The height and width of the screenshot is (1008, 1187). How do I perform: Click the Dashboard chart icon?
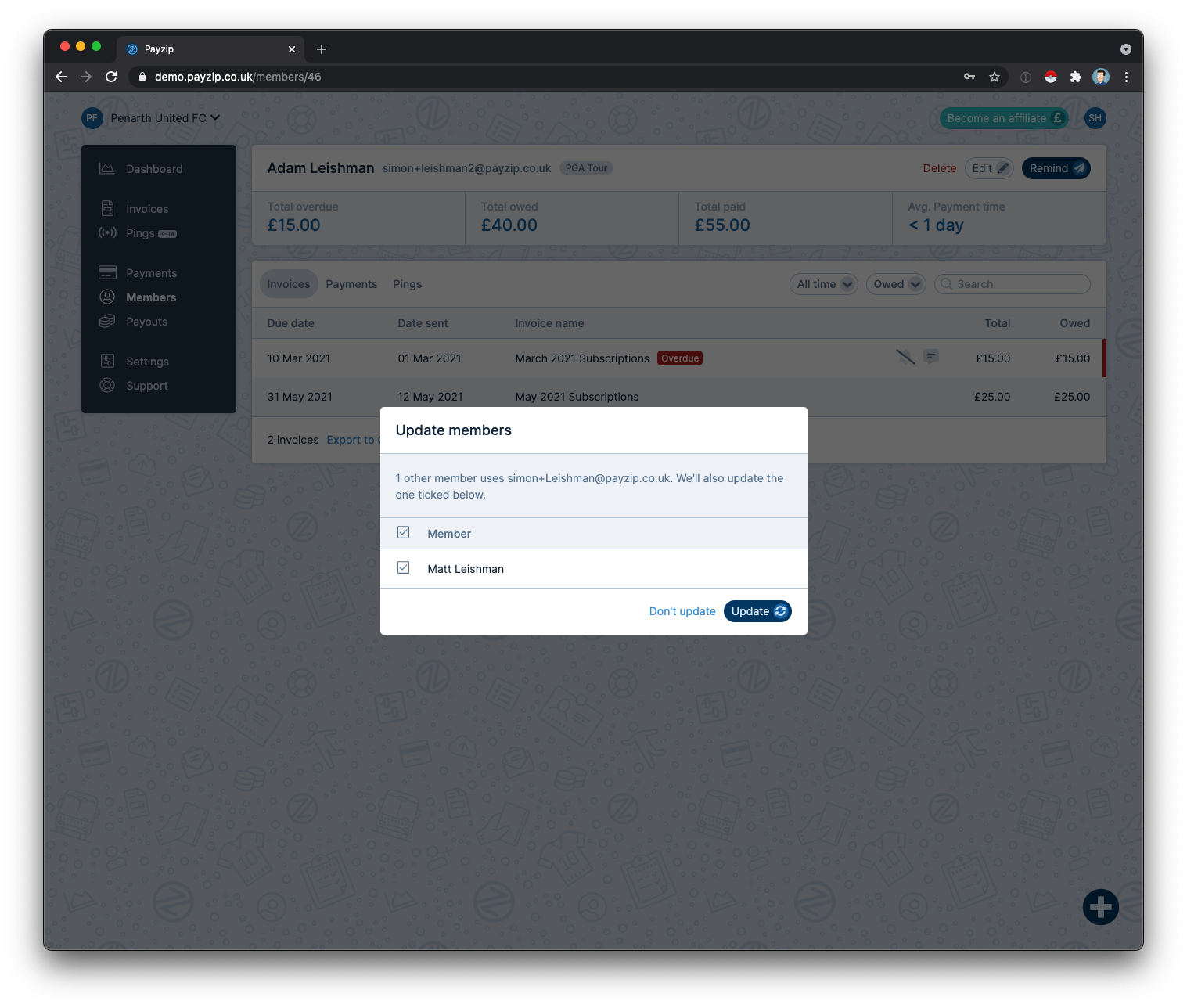(107, 168)
